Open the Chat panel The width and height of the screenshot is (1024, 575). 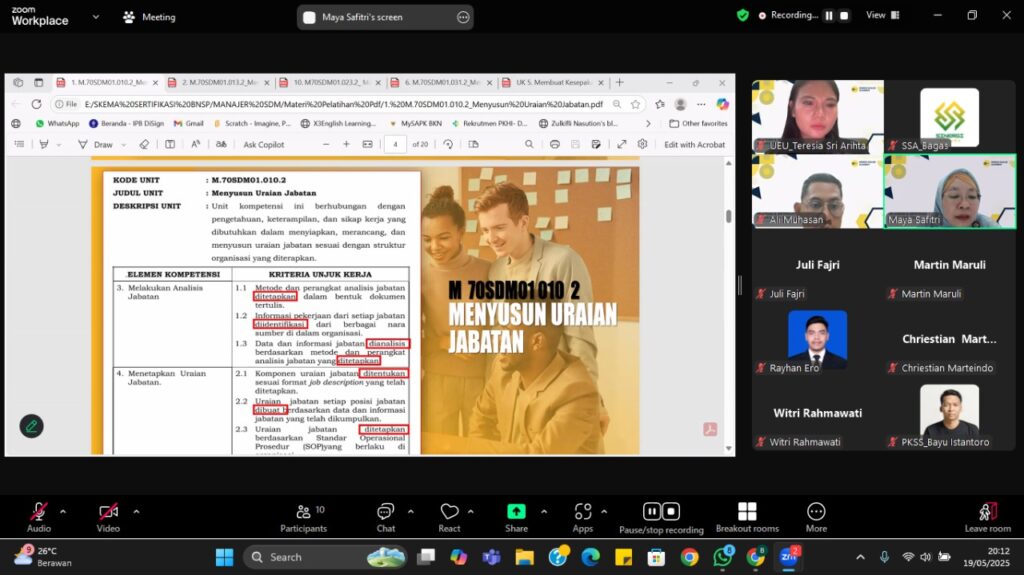pos(385,516)
